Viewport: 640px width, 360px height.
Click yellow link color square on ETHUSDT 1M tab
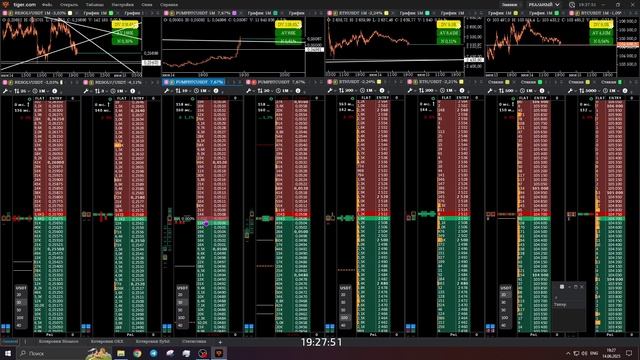[386, 13]
